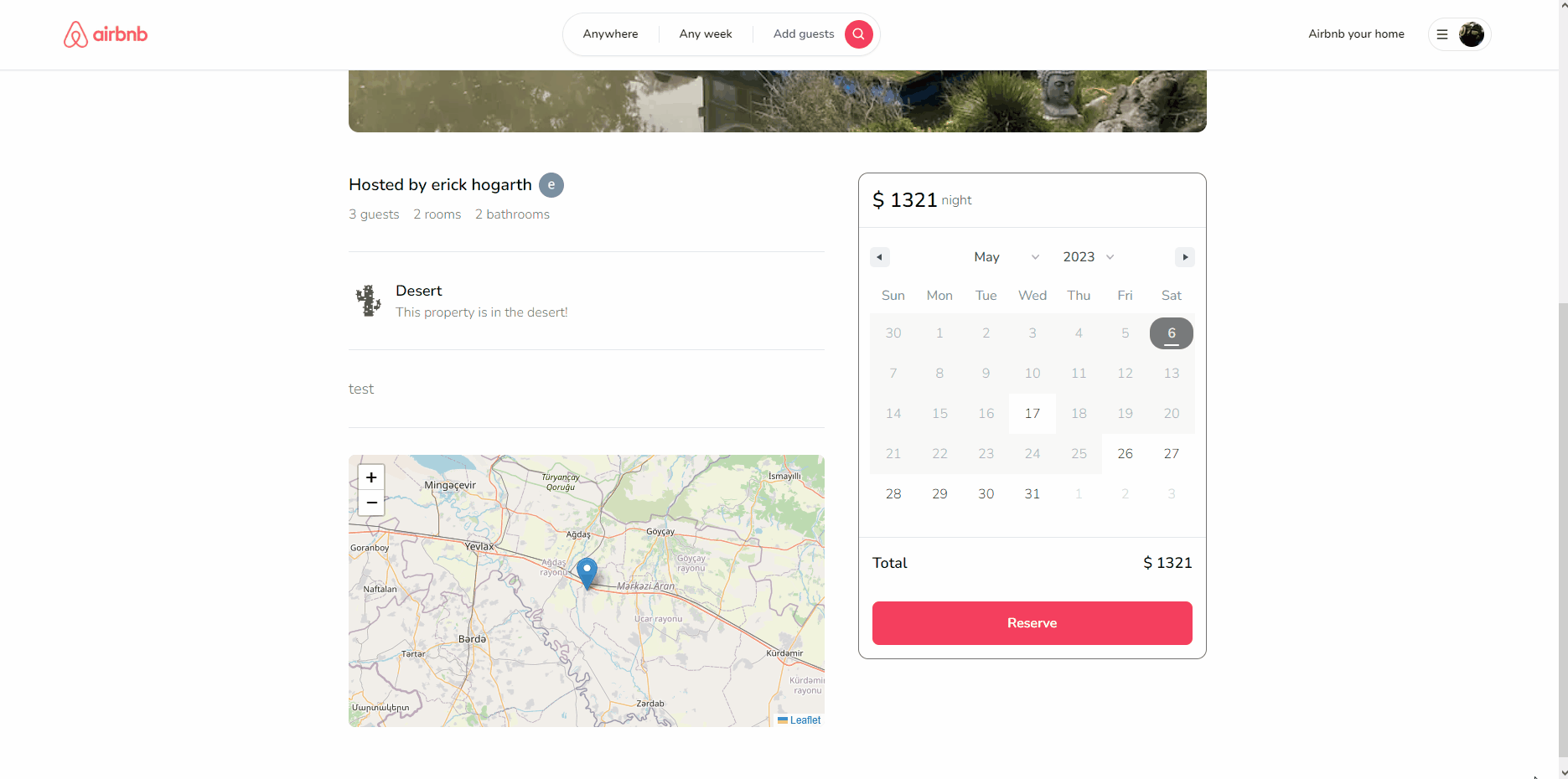The image size is (1568, 779).
Task: Go to next month on calendar
Action: (1185, 257)
